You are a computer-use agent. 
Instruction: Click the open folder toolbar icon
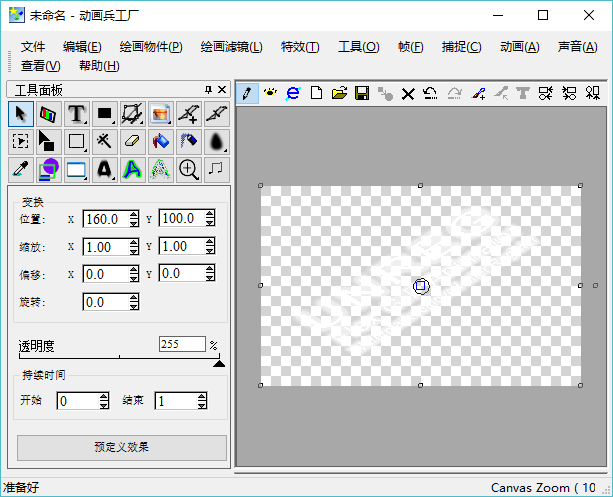[339, 93]
